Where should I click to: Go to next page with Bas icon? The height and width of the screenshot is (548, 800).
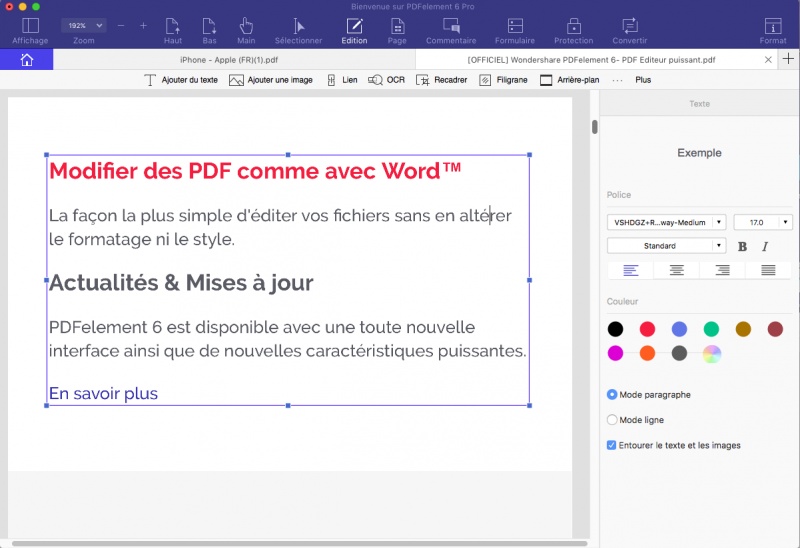(x=209, y=26)
